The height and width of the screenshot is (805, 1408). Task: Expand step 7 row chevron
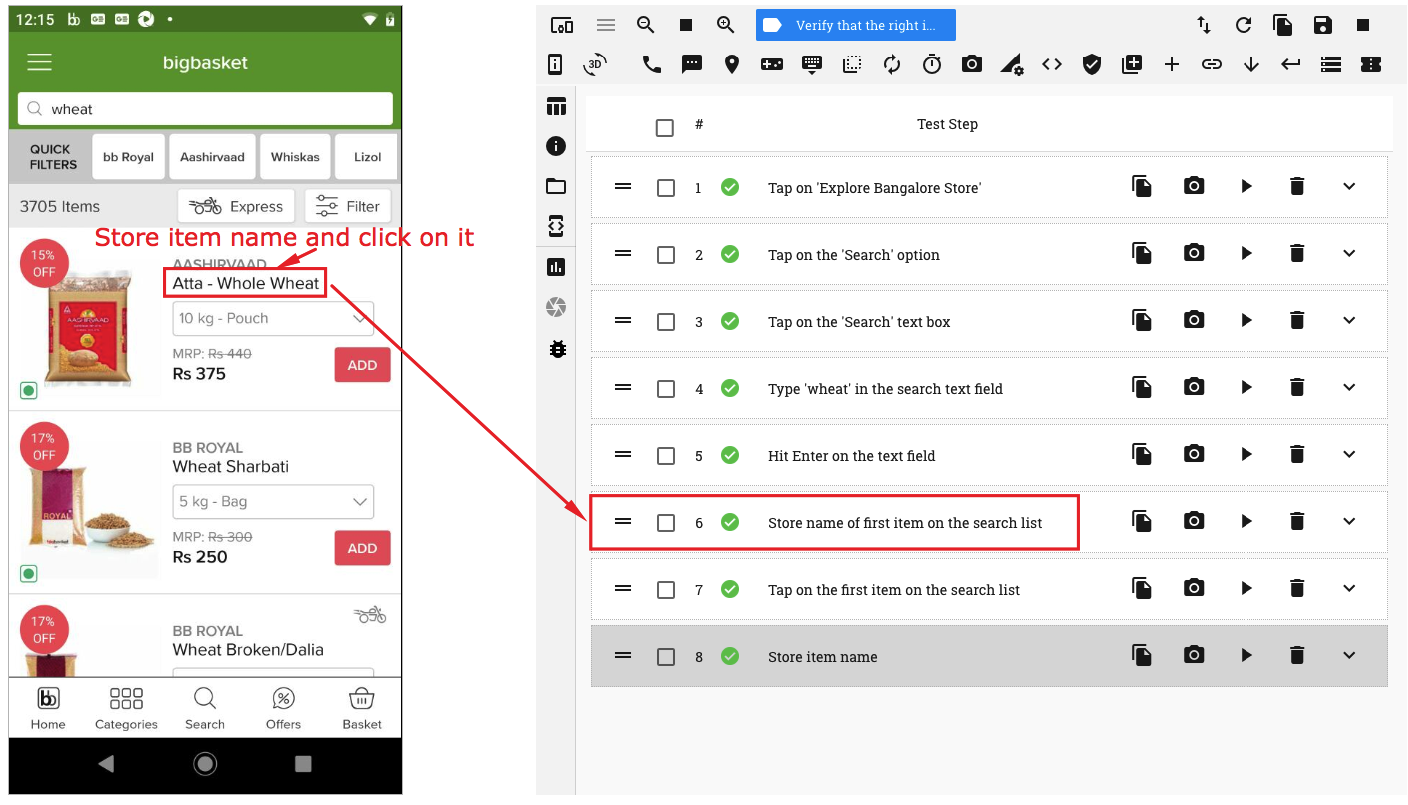tap(1349, 588)
